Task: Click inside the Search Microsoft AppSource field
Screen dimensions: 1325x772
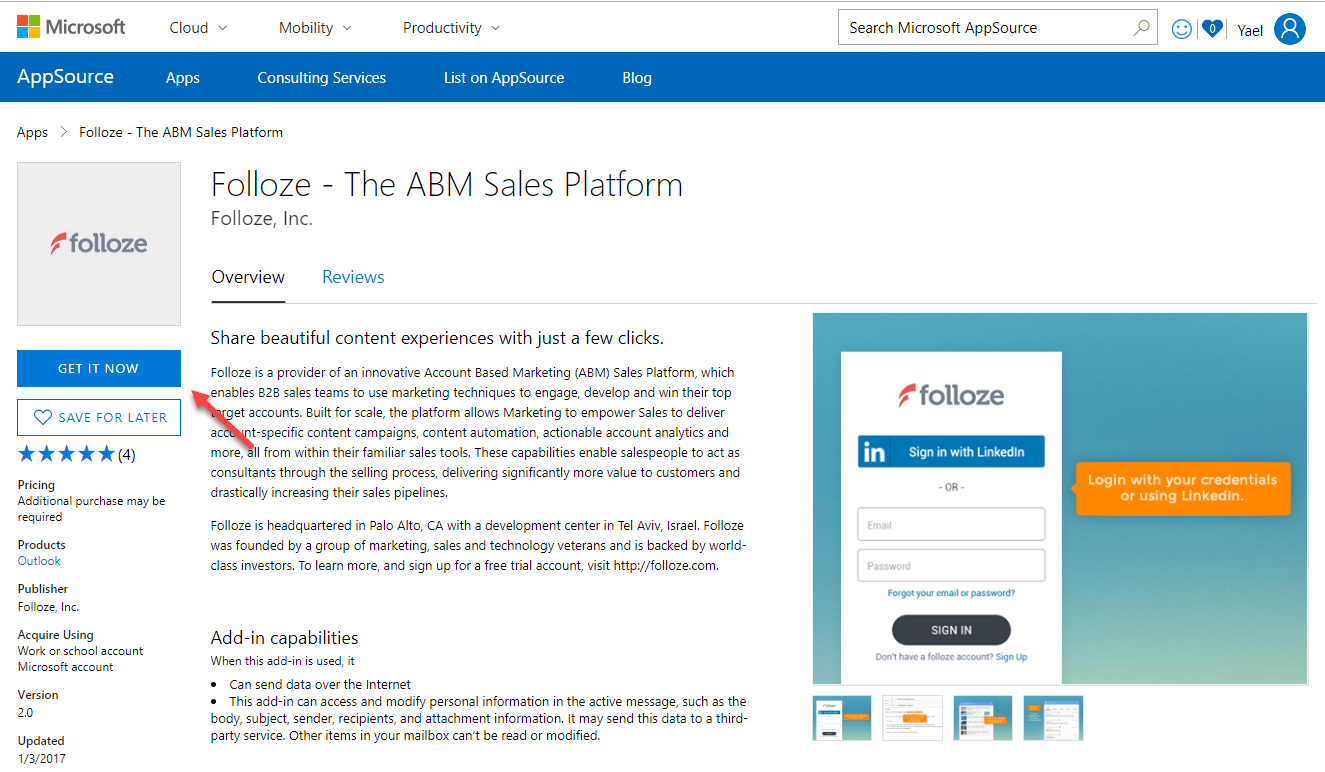Action: click(x=980, y=28)
